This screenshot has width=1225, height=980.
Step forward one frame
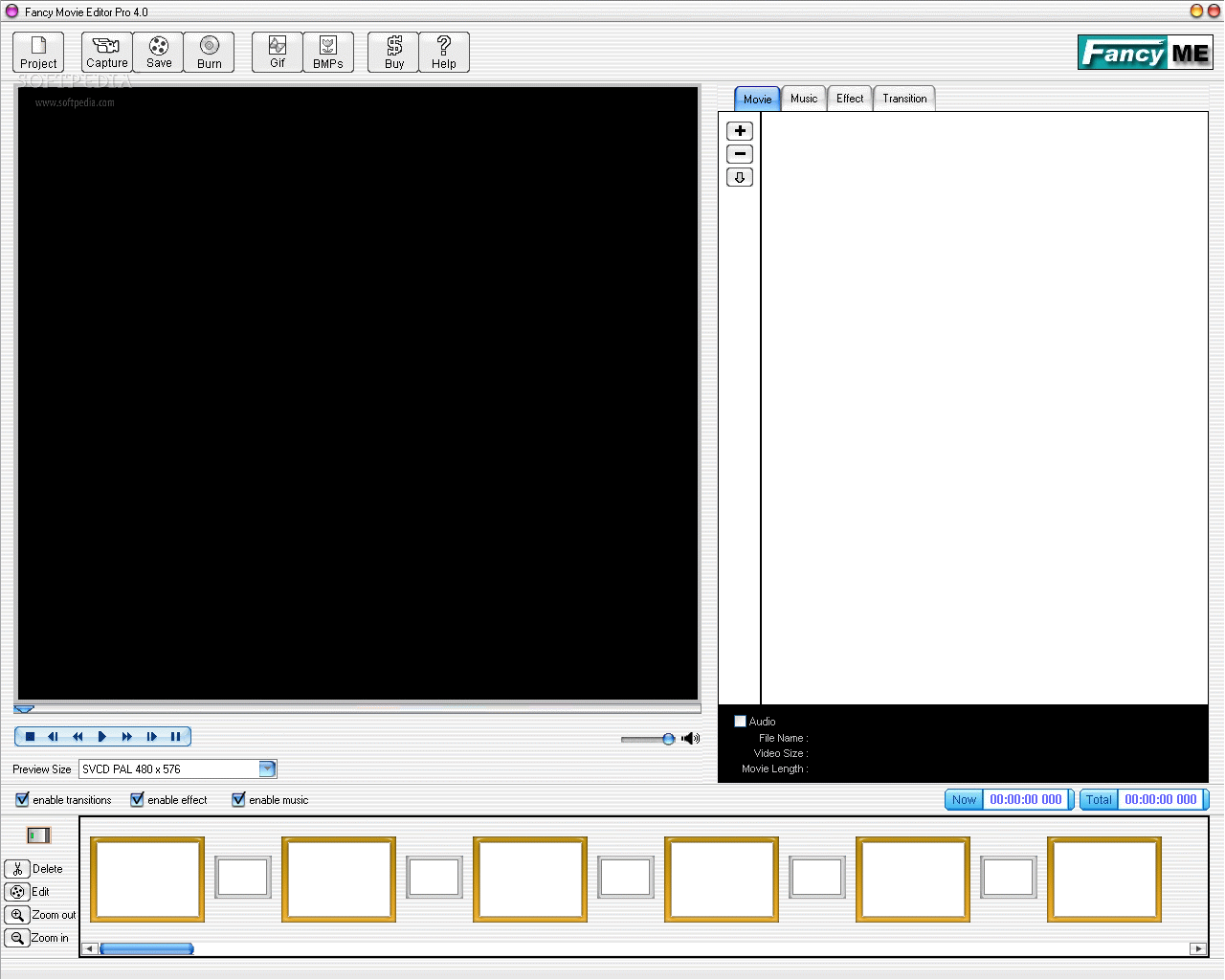pyautogui.click(x=151, y=736)
